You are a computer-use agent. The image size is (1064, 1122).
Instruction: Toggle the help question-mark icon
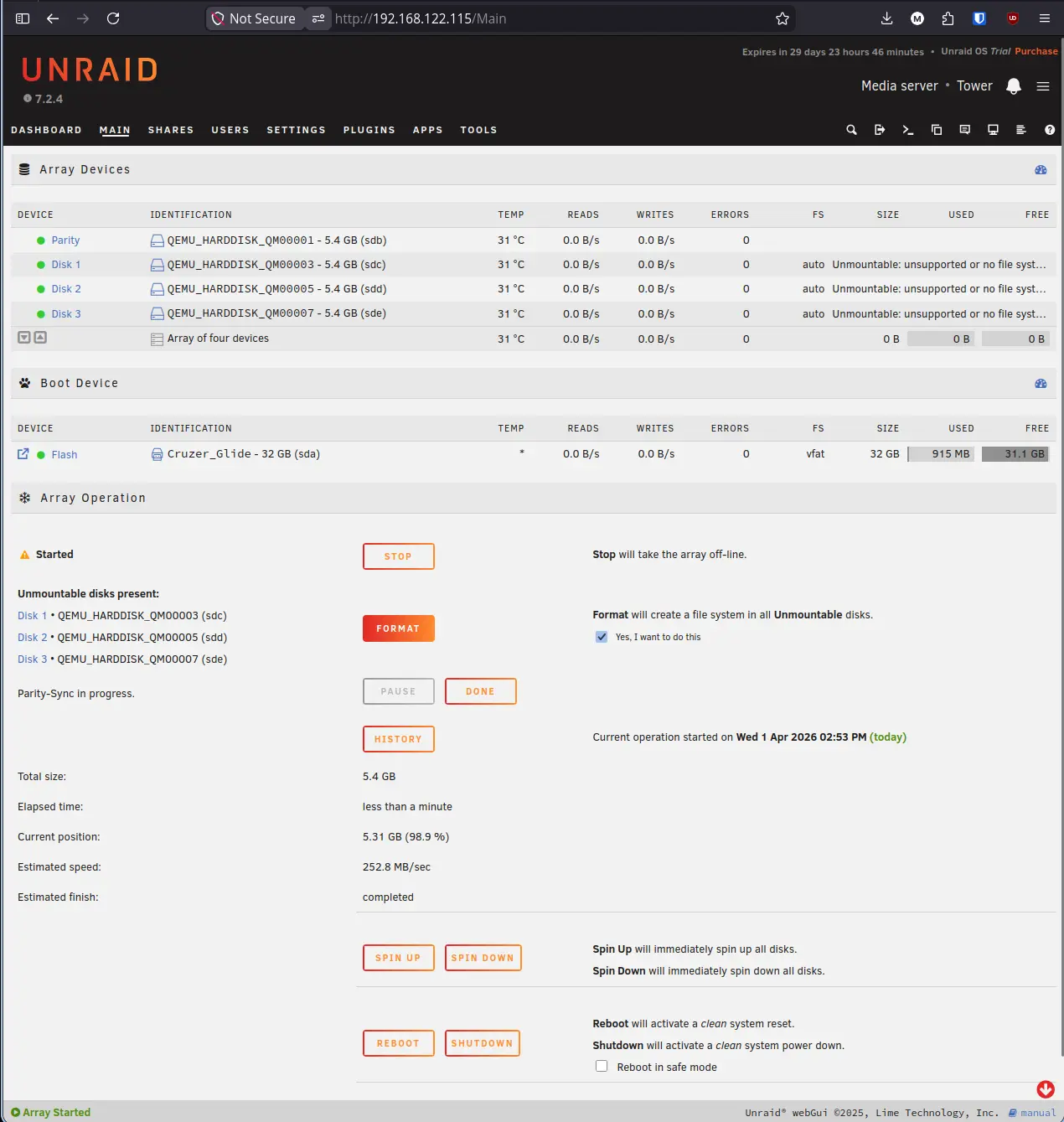(1050, 130)
